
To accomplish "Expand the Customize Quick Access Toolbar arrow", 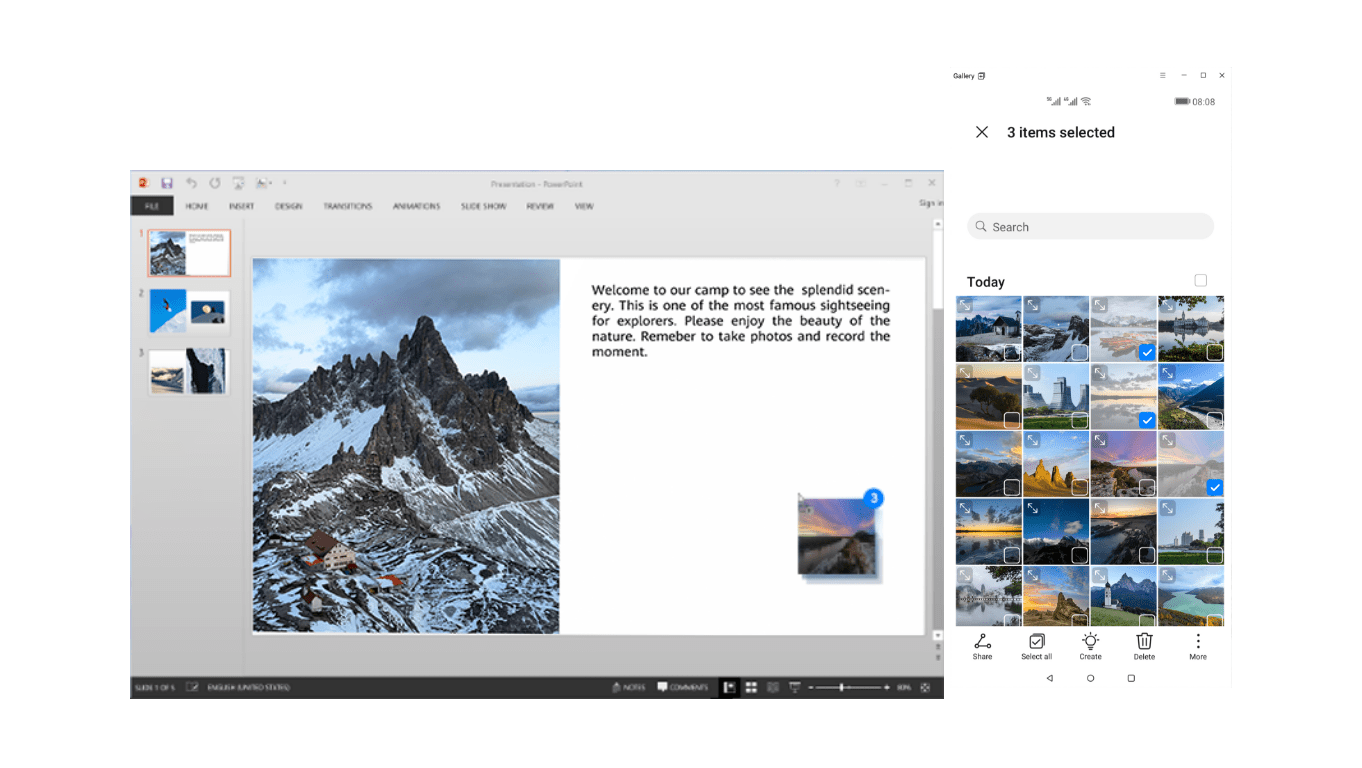I will point(284,183).
